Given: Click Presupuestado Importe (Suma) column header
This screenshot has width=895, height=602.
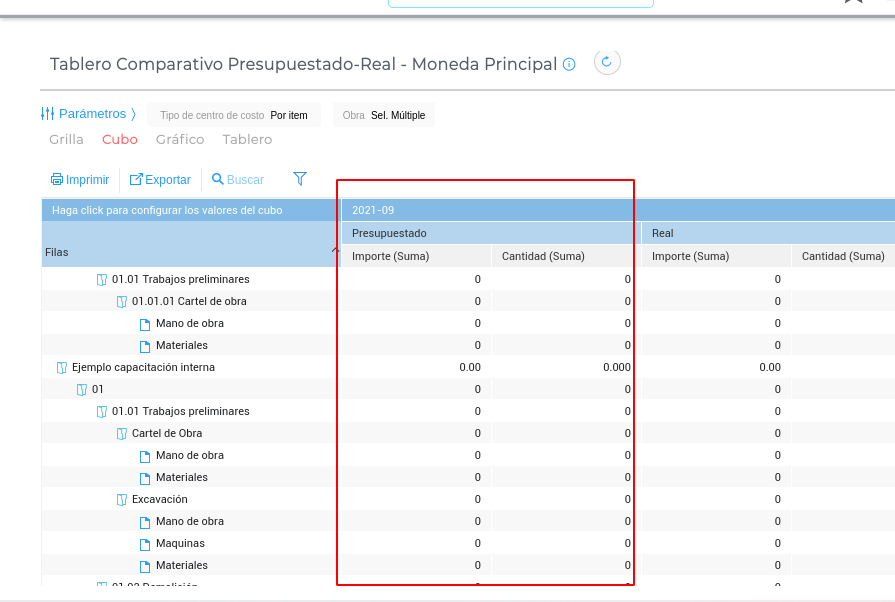Looking at the screenshot, I should coord(390,257).
